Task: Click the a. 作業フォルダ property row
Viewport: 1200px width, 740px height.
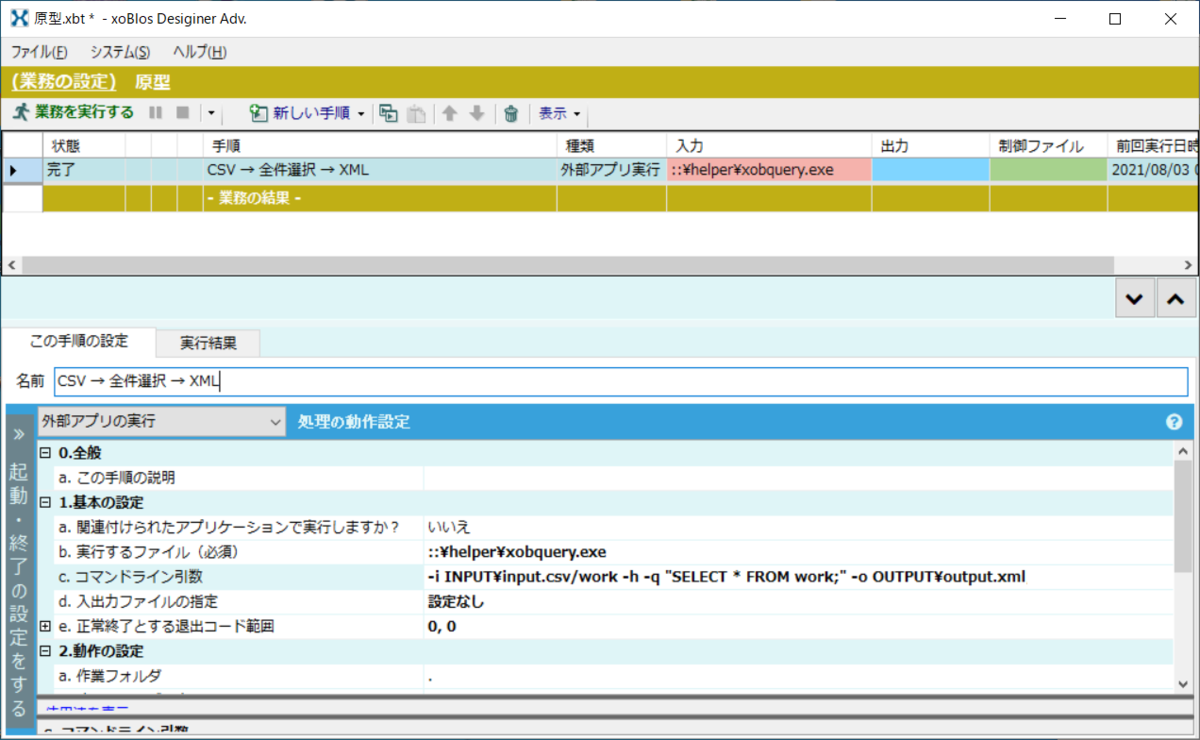Action: click(613, 676)
